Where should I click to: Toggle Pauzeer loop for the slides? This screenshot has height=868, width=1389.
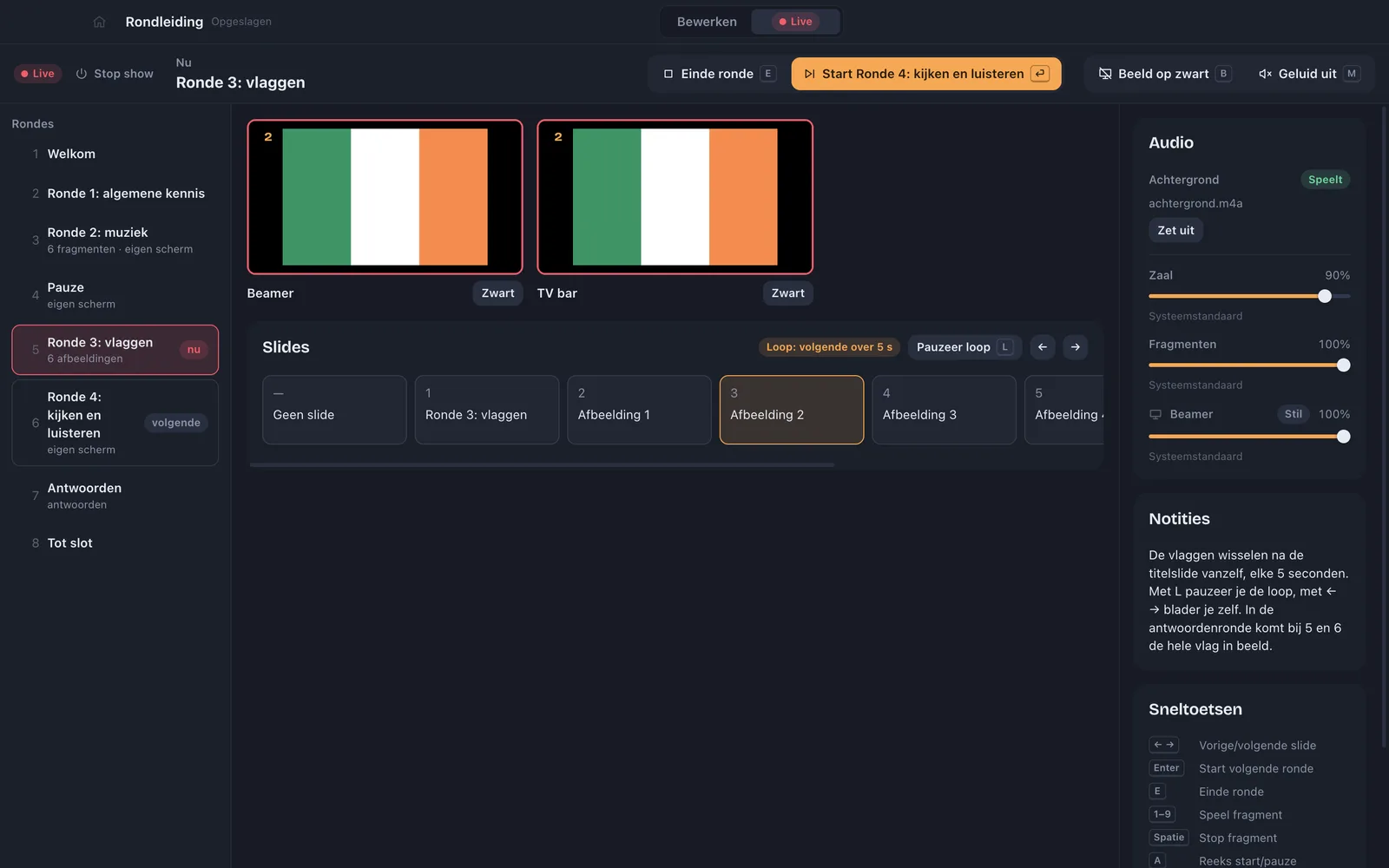point(964,347)
